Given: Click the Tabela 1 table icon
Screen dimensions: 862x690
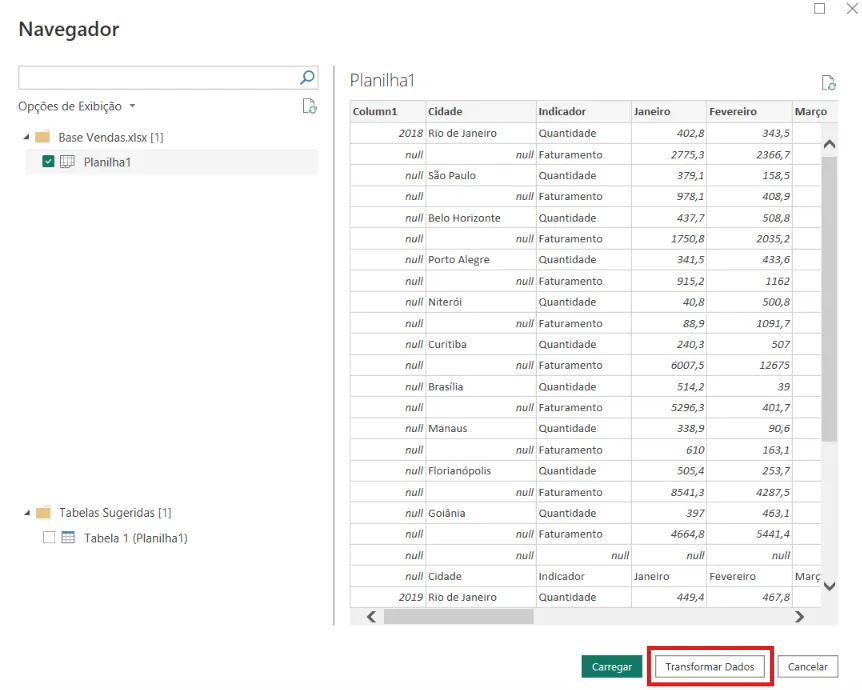Looking at the screenshot, I should coord(68,537).
